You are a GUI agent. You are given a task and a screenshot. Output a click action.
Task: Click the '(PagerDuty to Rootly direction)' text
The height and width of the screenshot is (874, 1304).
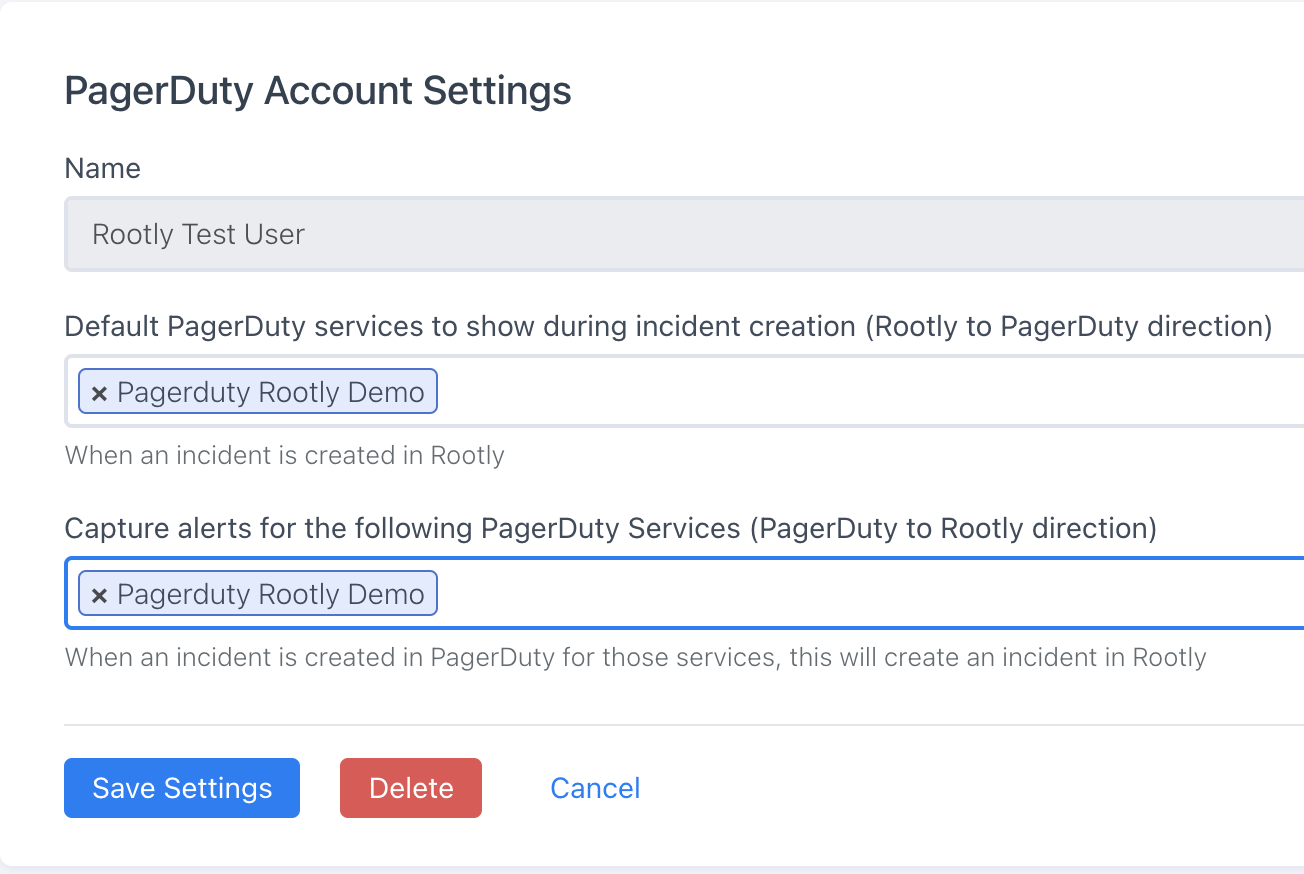pos(953,528)
